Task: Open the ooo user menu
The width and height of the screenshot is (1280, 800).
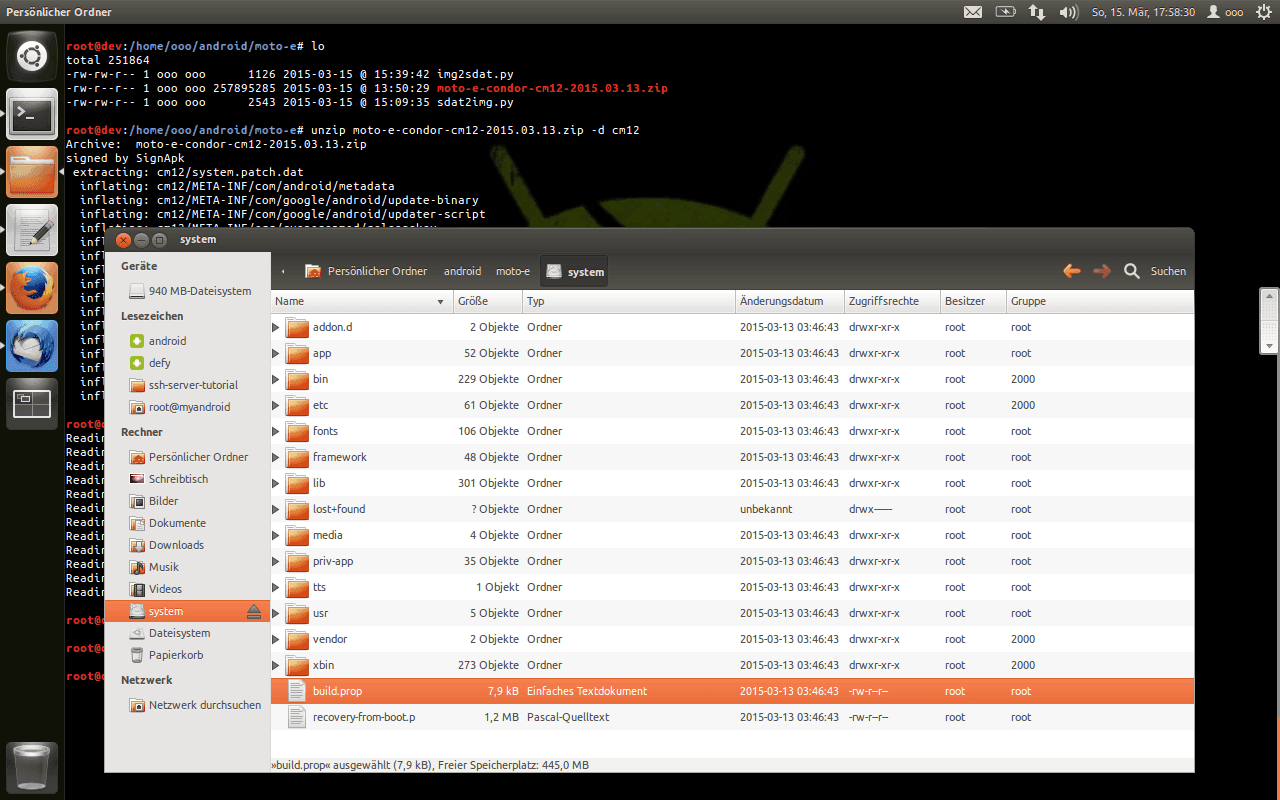Action: click(x=1226, y=12)
